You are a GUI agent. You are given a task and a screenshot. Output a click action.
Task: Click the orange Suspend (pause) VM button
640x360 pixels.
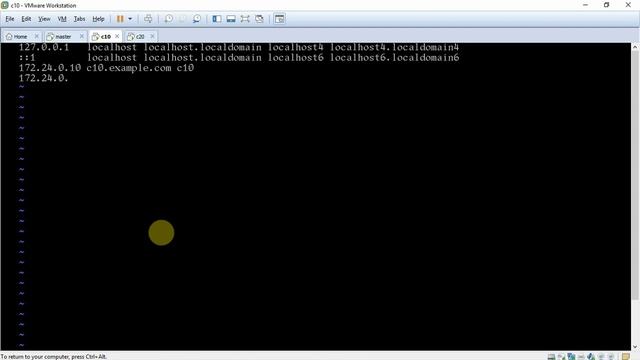[120, 19]
